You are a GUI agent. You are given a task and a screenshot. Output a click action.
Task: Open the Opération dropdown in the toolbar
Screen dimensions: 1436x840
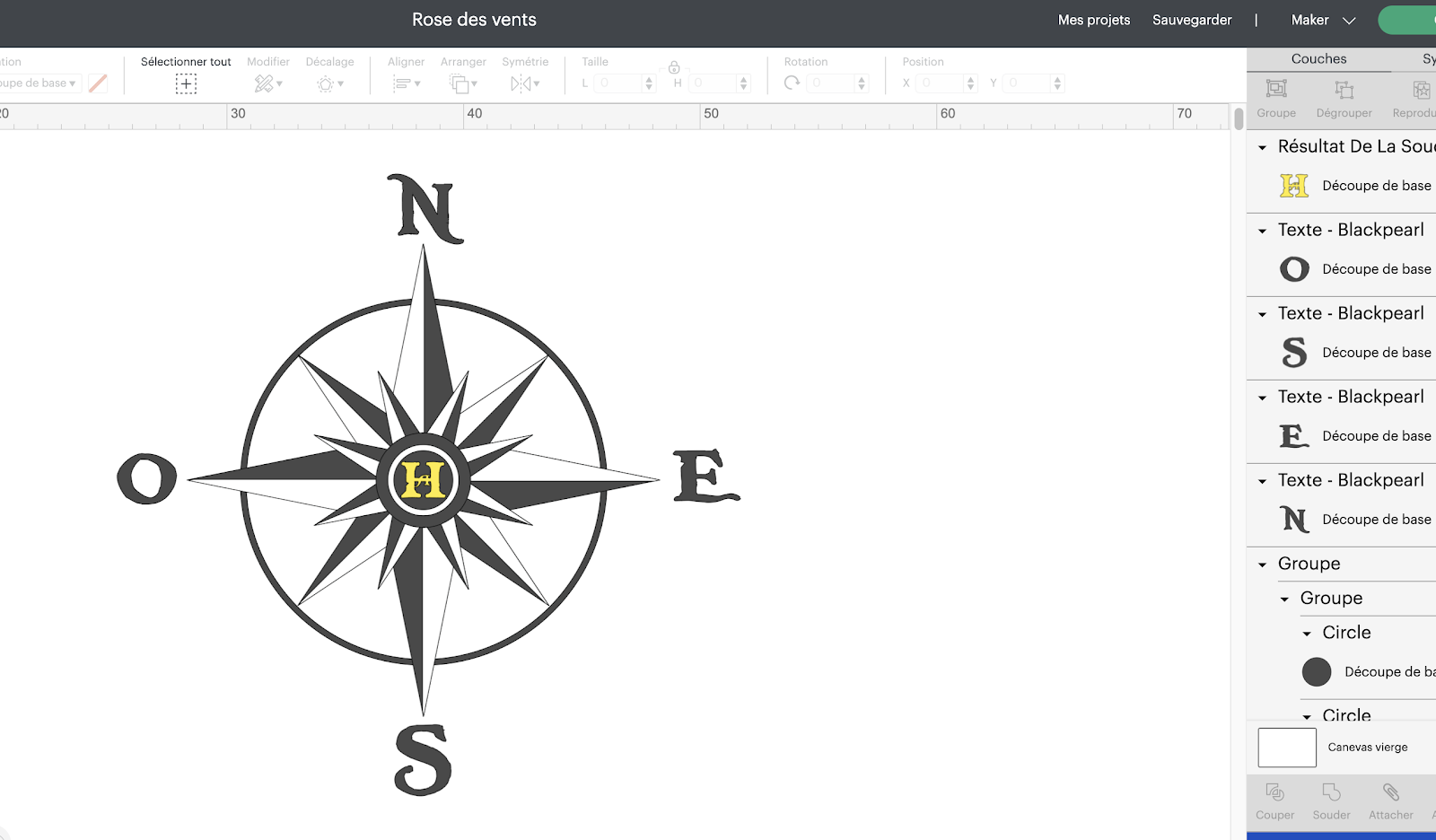[40, 83]
